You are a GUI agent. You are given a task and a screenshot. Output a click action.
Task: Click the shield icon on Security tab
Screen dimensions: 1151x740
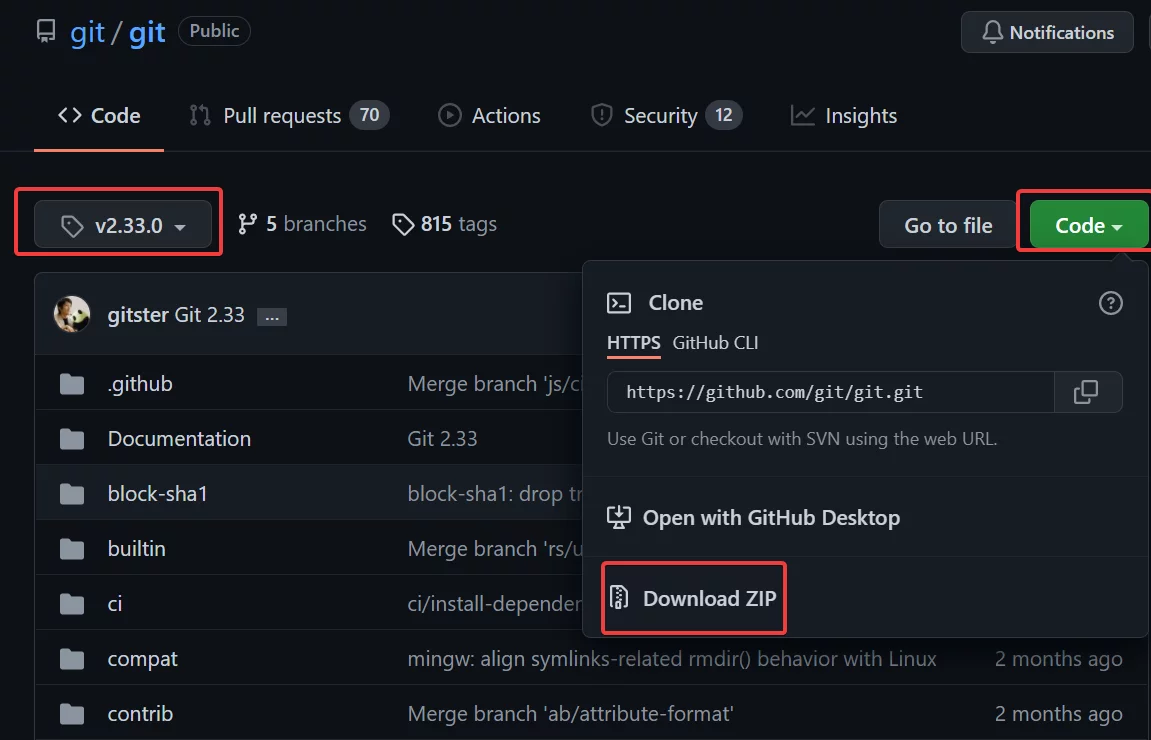click(x=602, y=115)
